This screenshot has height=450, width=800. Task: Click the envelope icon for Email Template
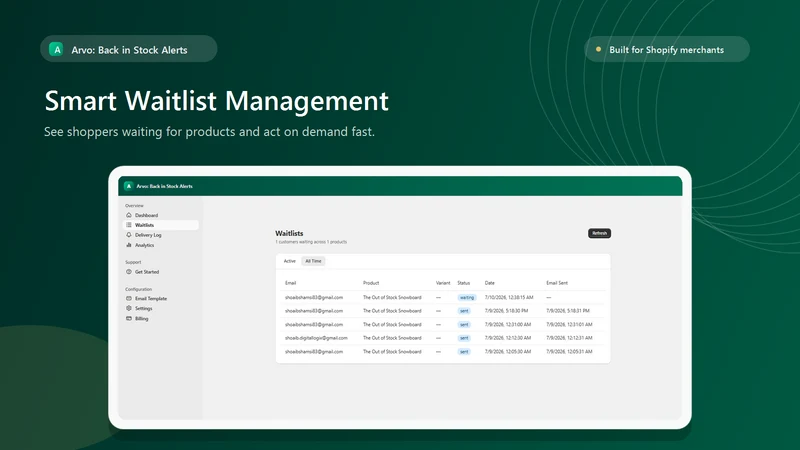point(129,298)
